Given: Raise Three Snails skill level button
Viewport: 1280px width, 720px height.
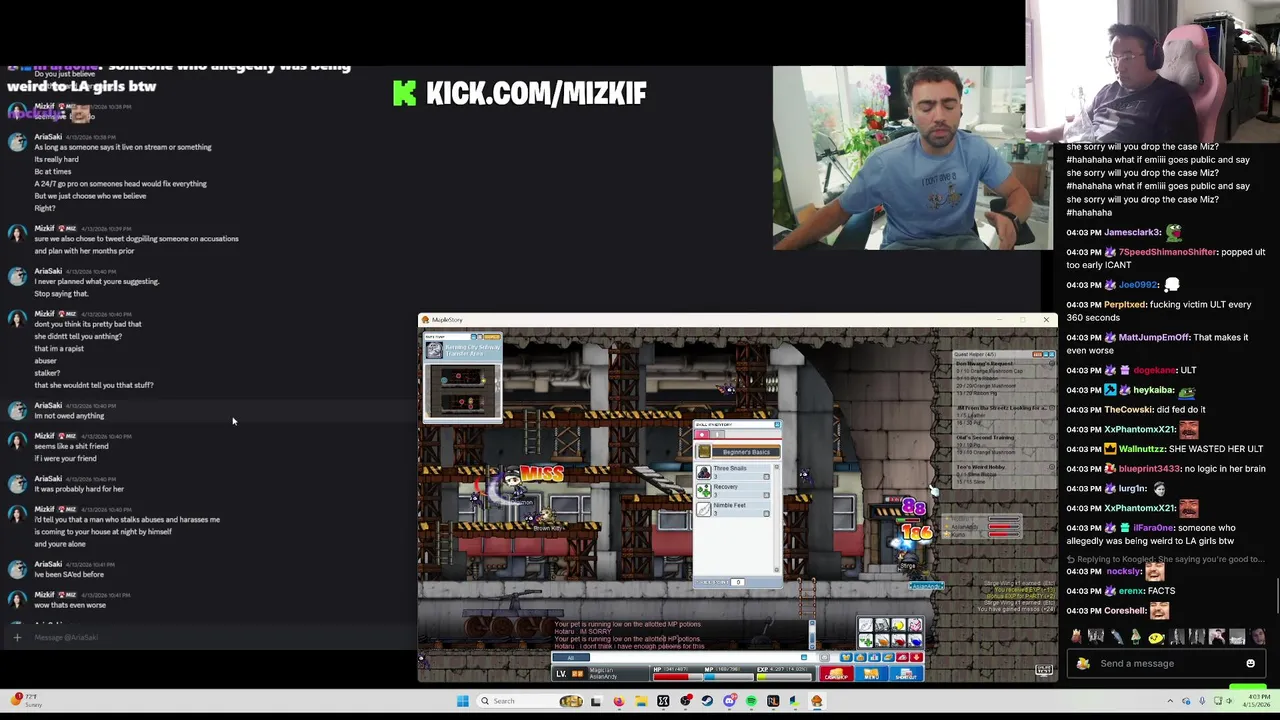Looking at the screenshot, I should pyautogui.click(x=766, y=477).
